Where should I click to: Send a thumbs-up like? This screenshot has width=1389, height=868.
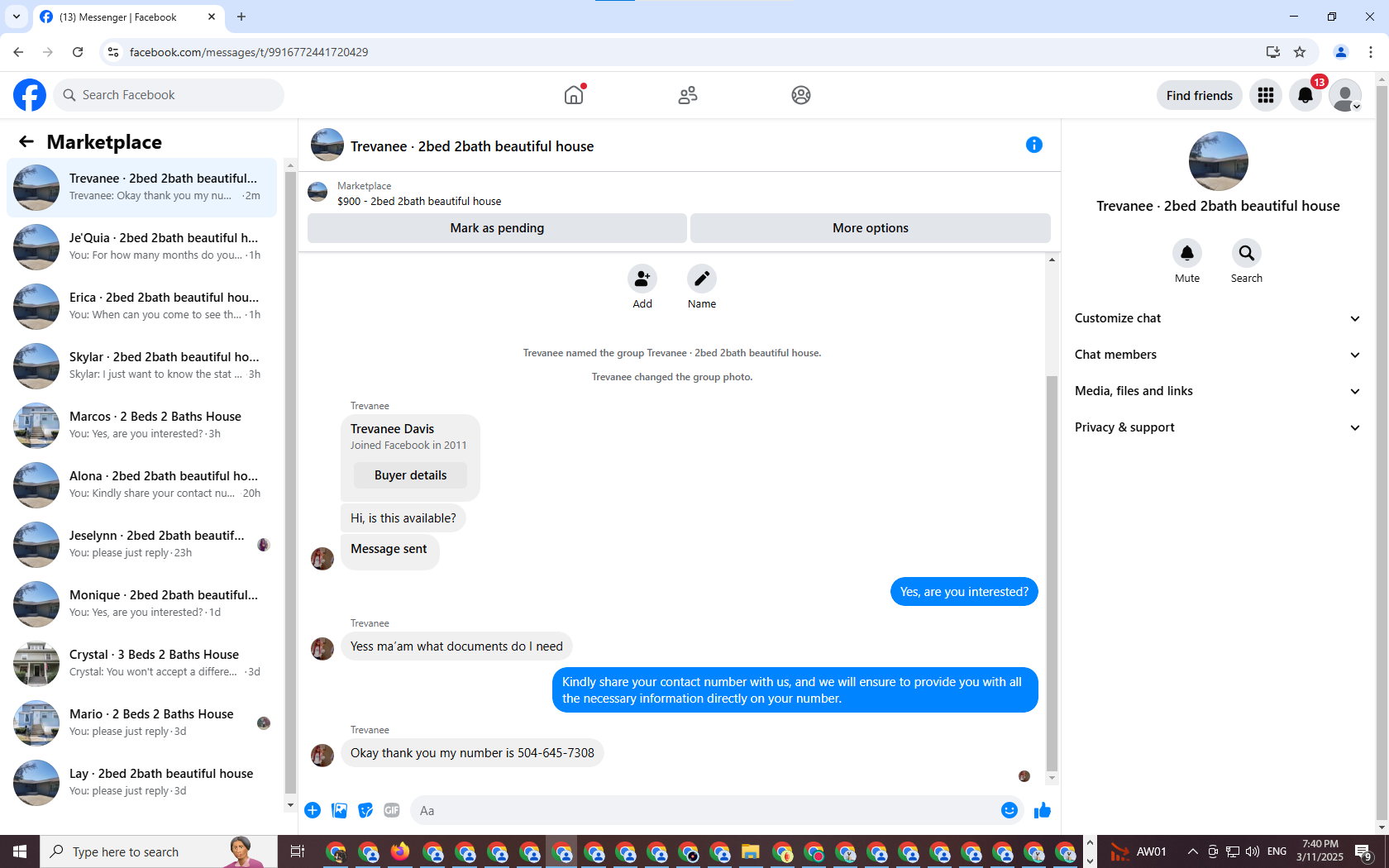point(1043,810)
